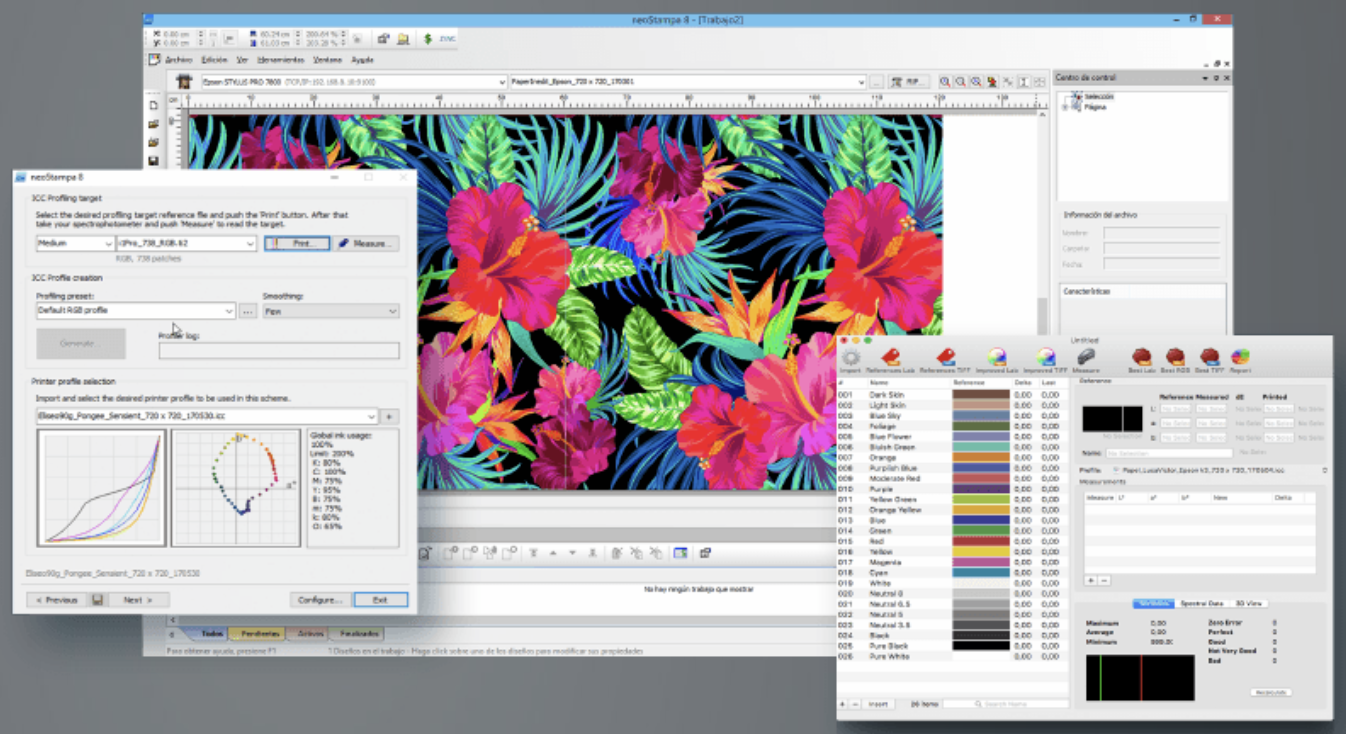Screen dimensions: 1346x734
Task: Click the RIP button in the neoStampa toolbar
Action: click(x=907, y=81)
